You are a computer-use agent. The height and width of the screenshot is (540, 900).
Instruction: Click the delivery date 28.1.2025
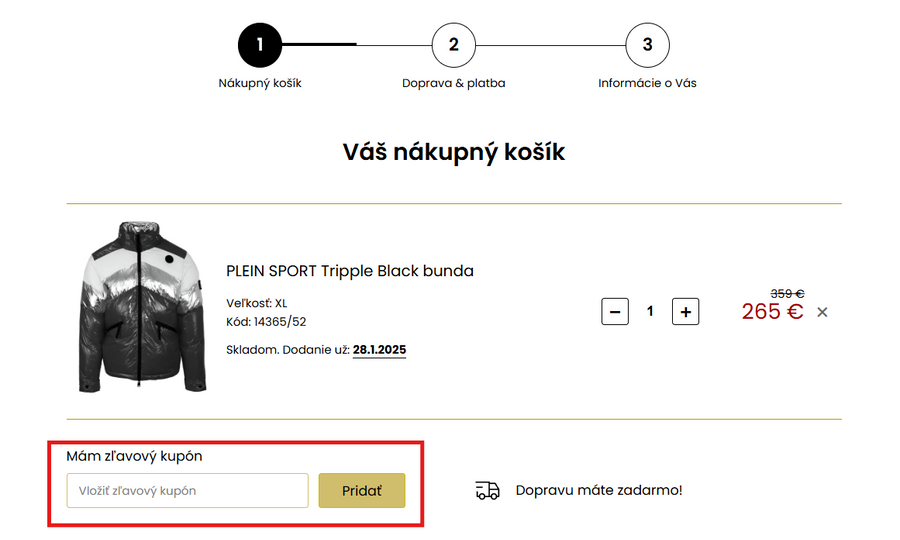tap(379, 350)
